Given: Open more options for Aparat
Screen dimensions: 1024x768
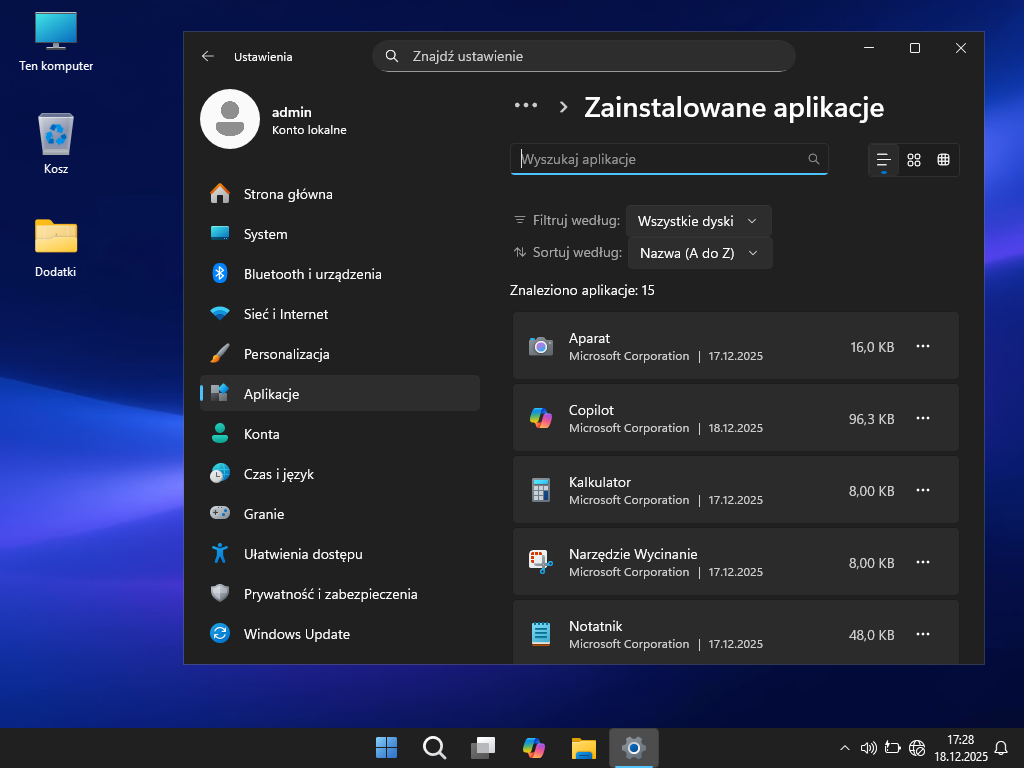Looking at the screenshot, I should pos(923,347).
